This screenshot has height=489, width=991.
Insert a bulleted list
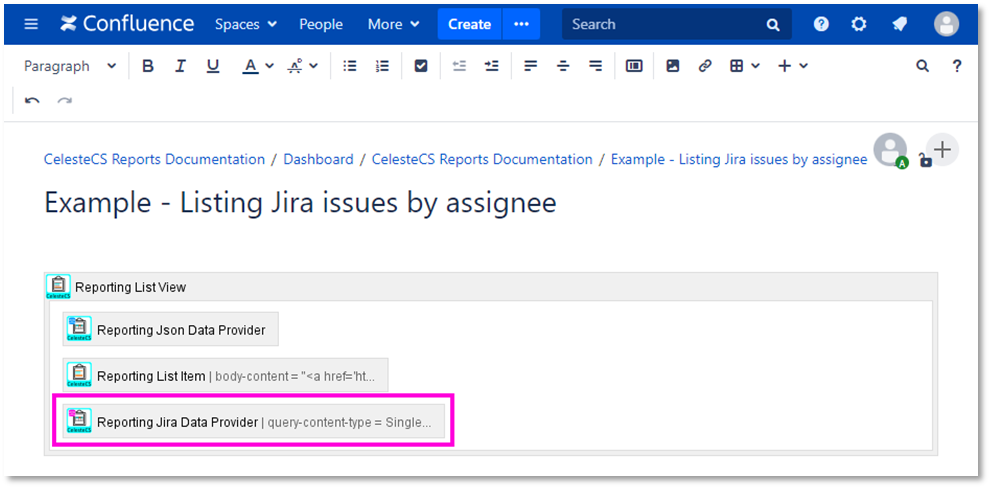(x=350, y=66)
